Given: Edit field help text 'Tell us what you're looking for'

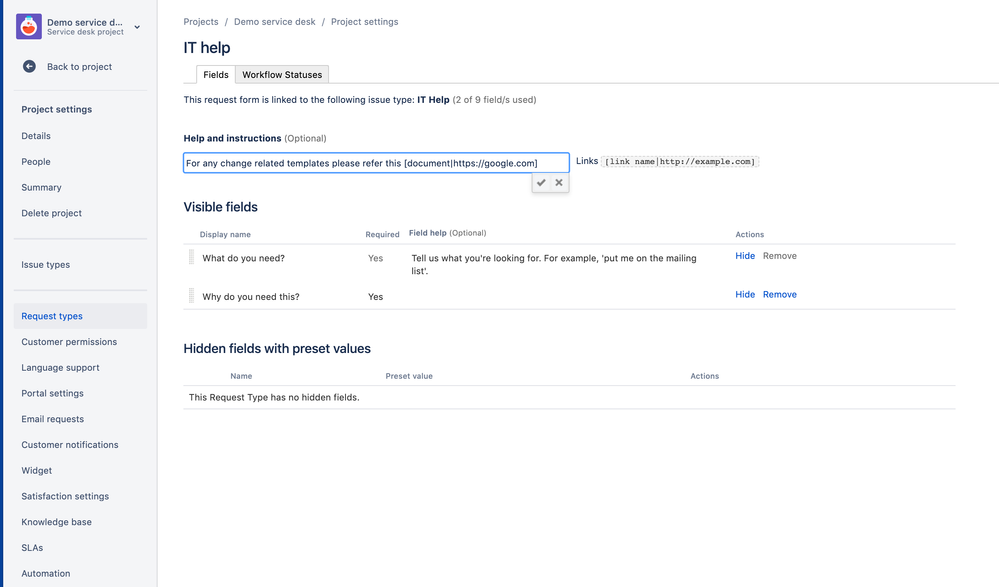Looking at the screenshot, I should (x=554, y=265).
